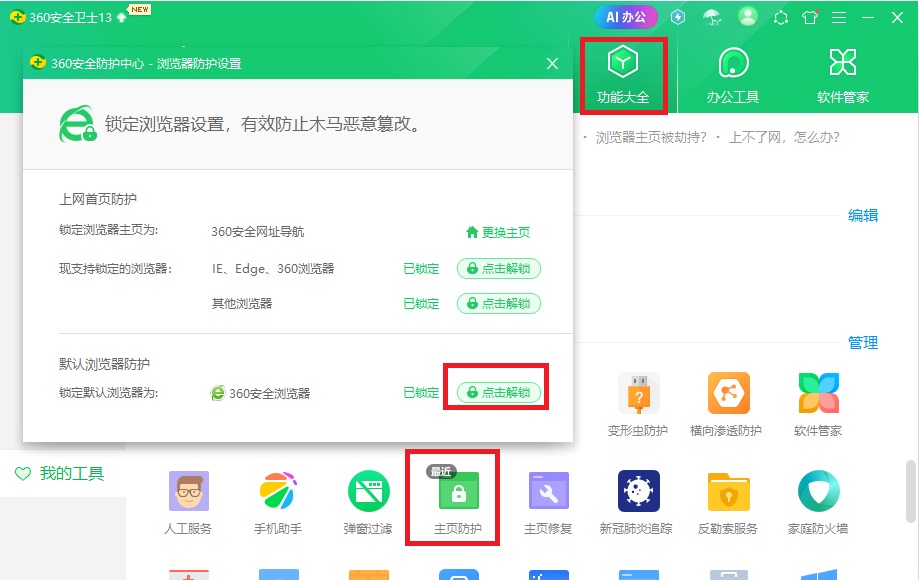Open the hamburger main menu
The width and height of the screenshot is (919, 580).
pyautogui.click(x=838, y=17)
